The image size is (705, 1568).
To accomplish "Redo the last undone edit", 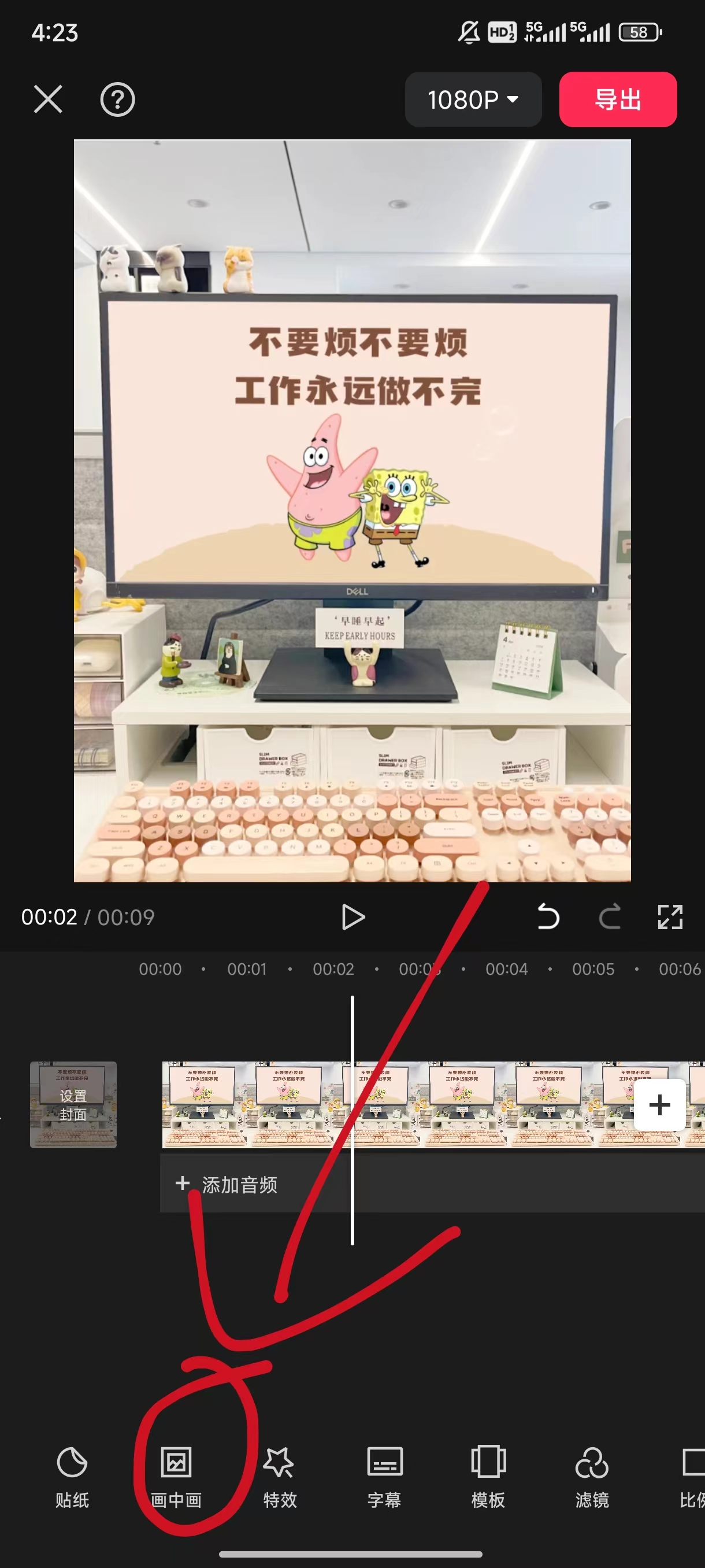I will [x=609, y=917].
